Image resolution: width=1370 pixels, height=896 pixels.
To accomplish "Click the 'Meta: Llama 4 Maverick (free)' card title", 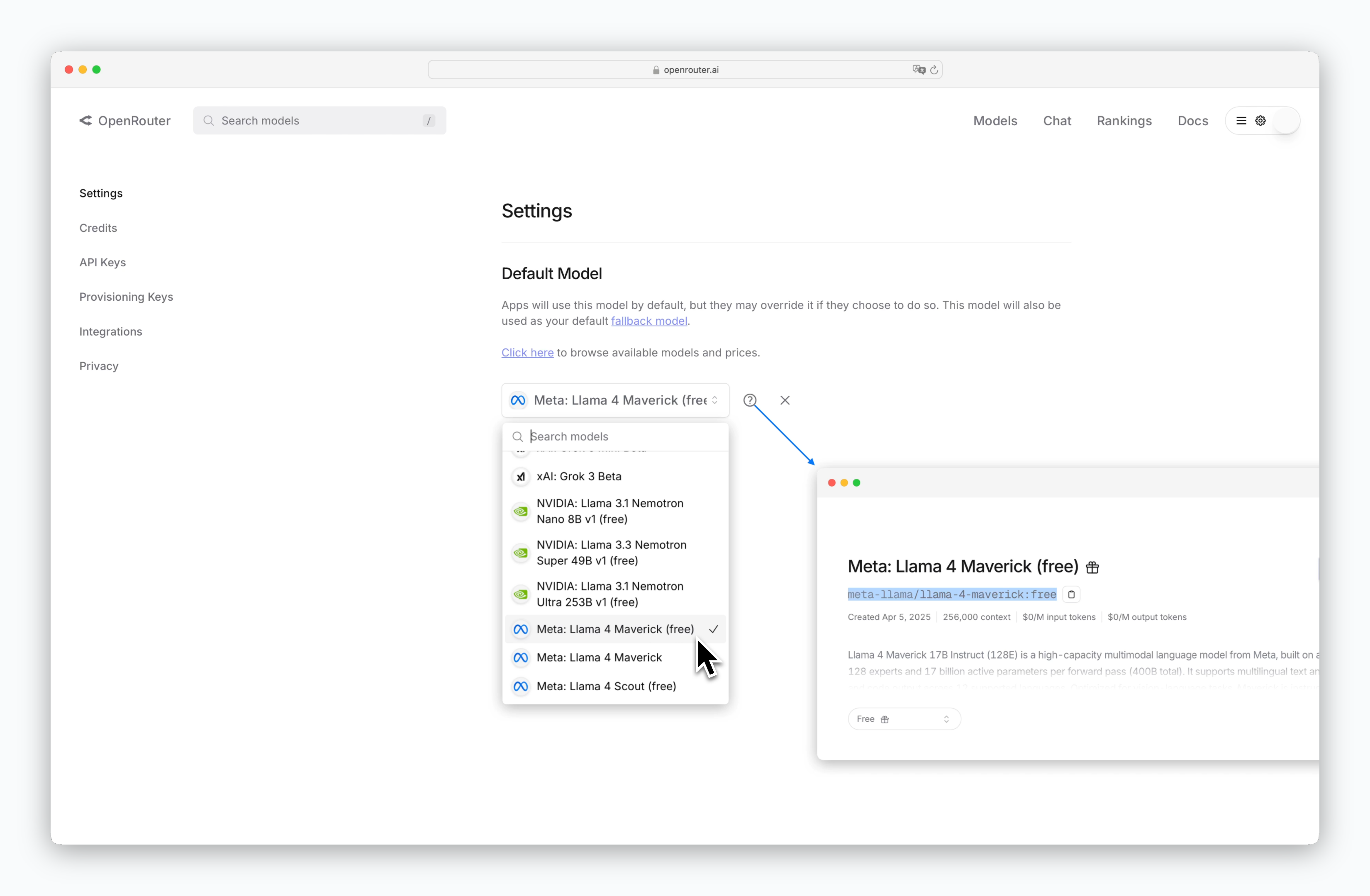I will (x=963, y=567).
